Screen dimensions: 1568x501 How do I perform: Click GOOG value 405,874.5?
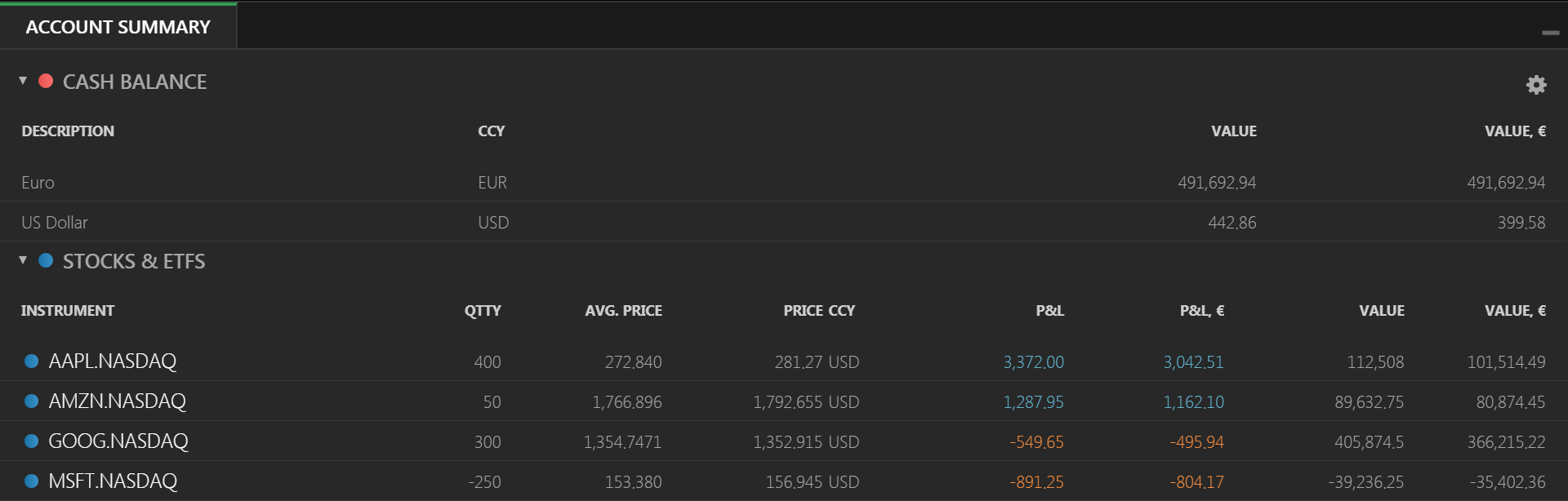(1370, 442)
